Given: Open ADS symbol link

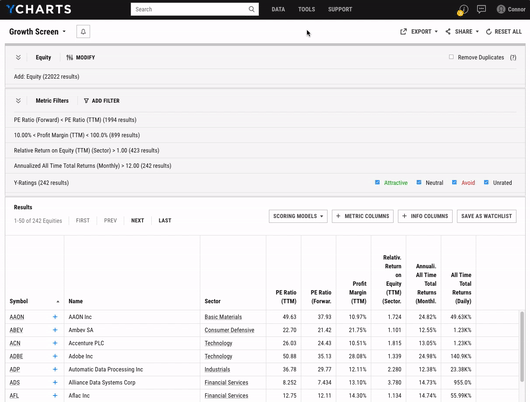Looking at the screenshot, I should click(15, 383).
